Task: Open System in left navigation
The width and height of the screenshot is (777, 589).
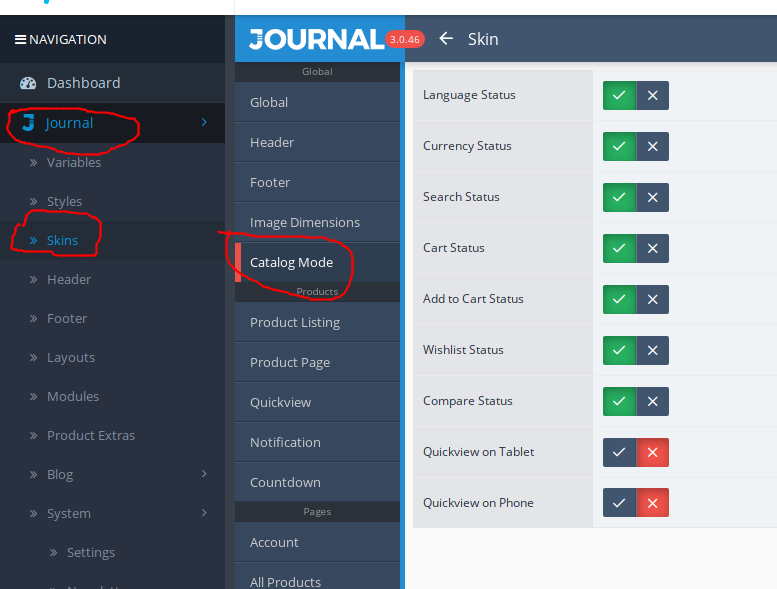Action: tap(112, 513)
